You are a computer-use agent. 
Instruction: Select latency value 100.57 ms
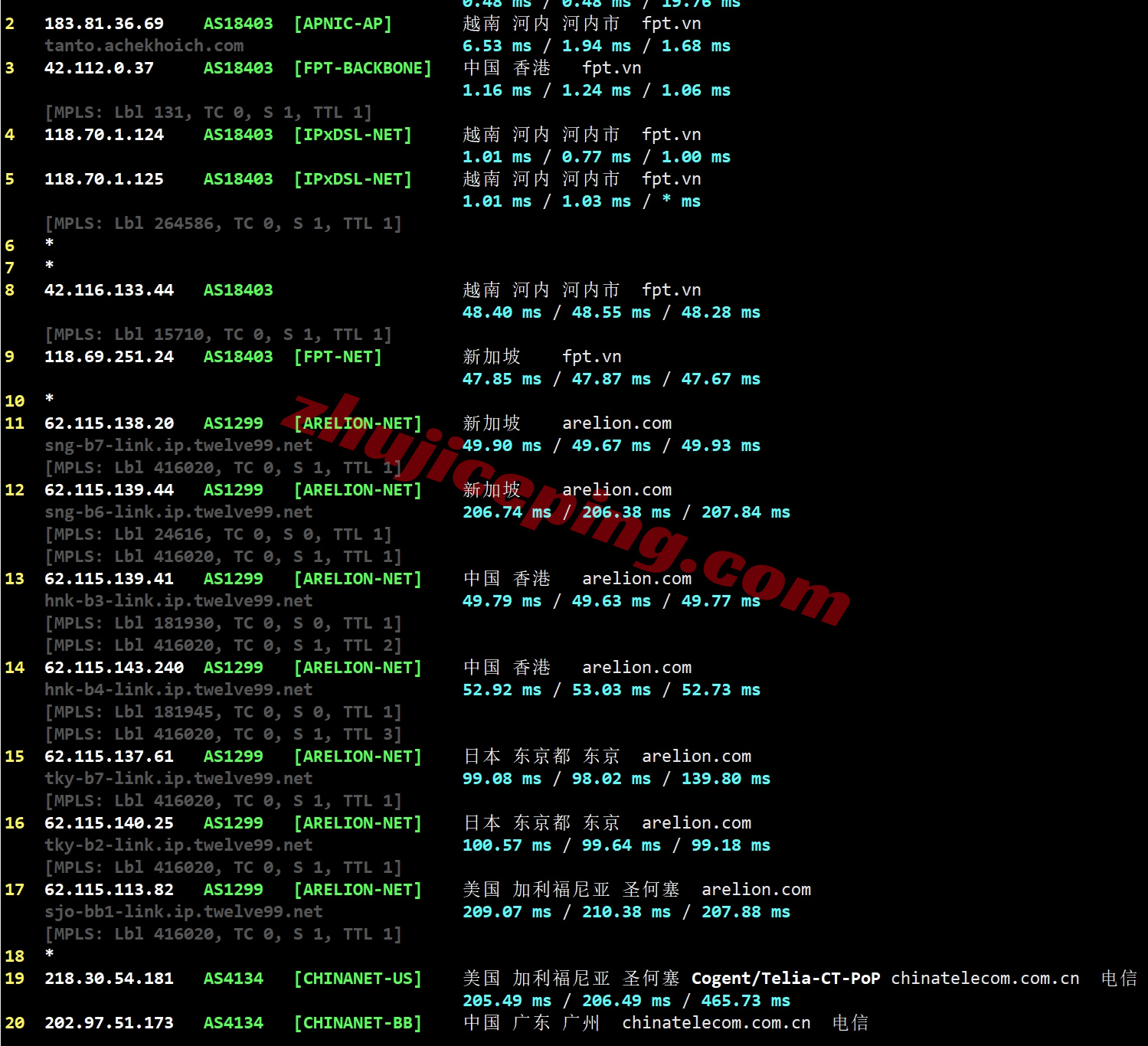[x=507, y=845]
